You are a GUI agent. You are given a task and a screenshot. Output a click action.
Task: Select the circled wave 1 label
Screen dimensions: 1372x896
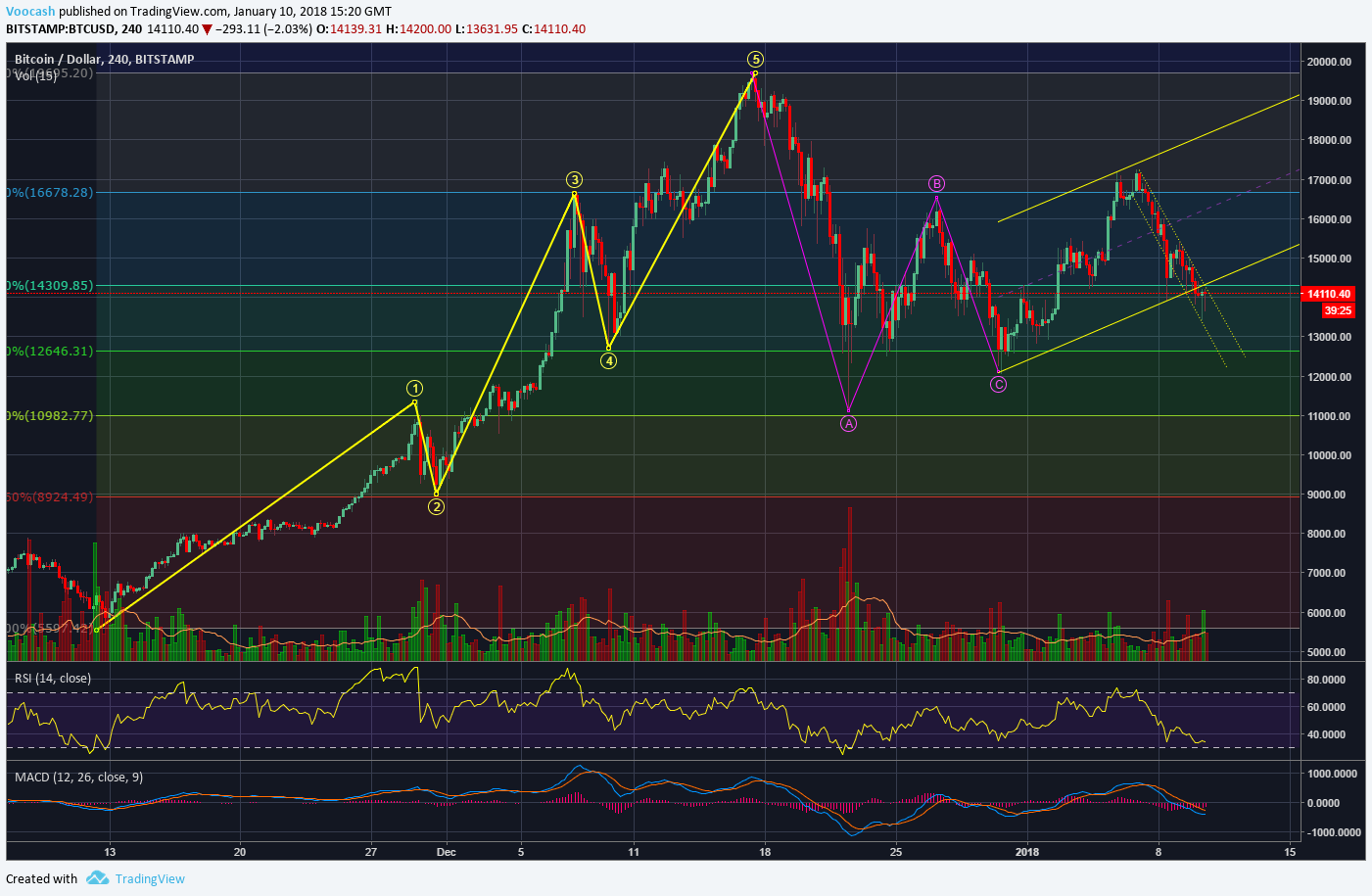(x=415, y=388)
